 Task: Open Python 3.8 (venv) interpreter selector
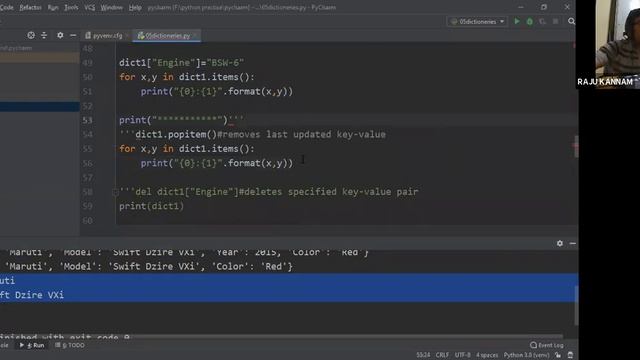point(526,355)
